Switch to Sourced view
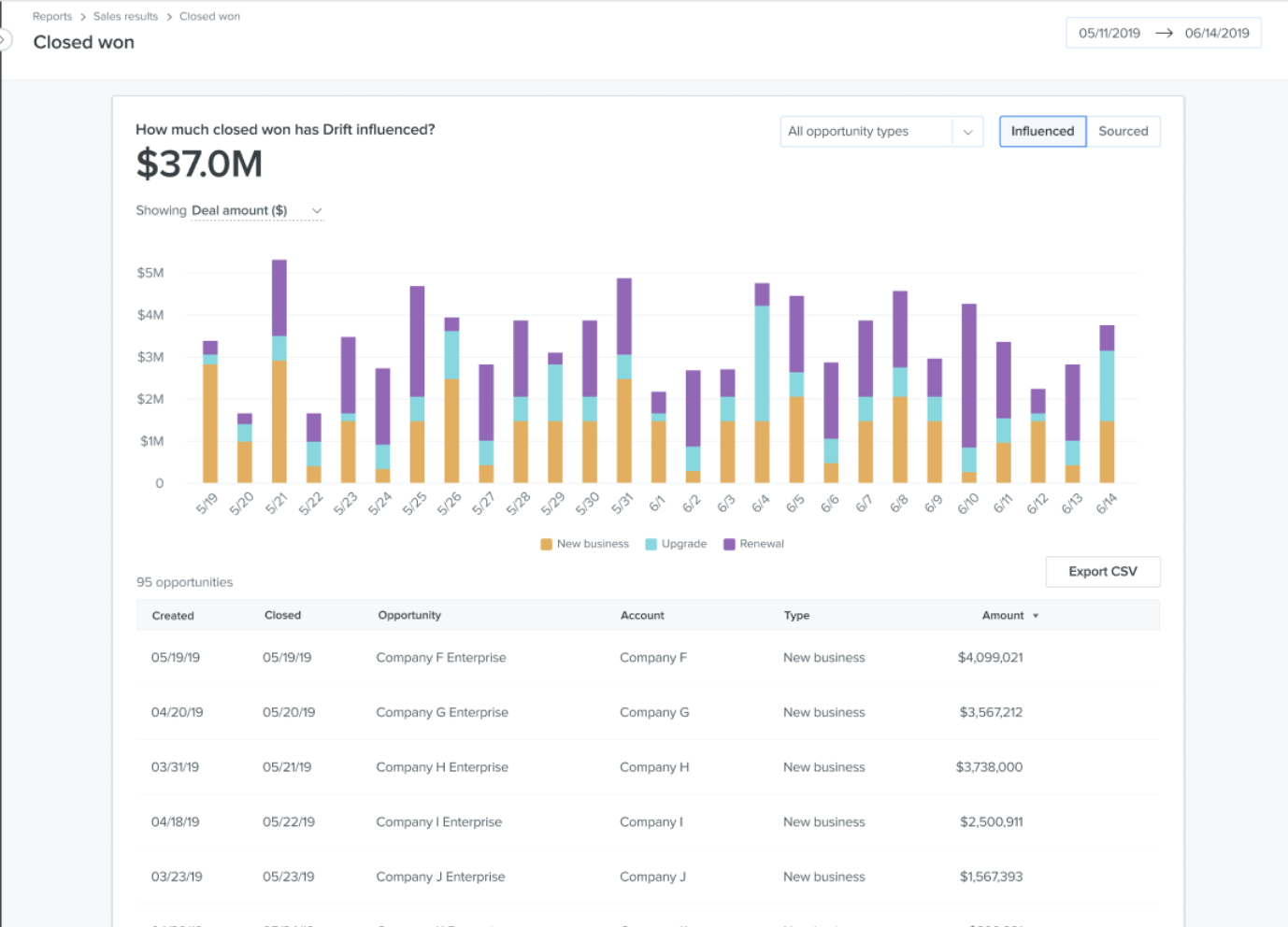 point(1123,132)
